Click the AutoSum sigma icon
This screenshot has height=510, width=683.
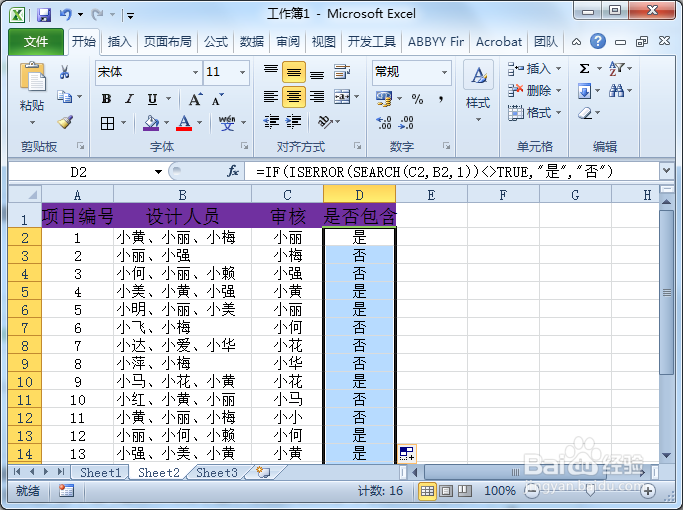click(x=585, y=68)
